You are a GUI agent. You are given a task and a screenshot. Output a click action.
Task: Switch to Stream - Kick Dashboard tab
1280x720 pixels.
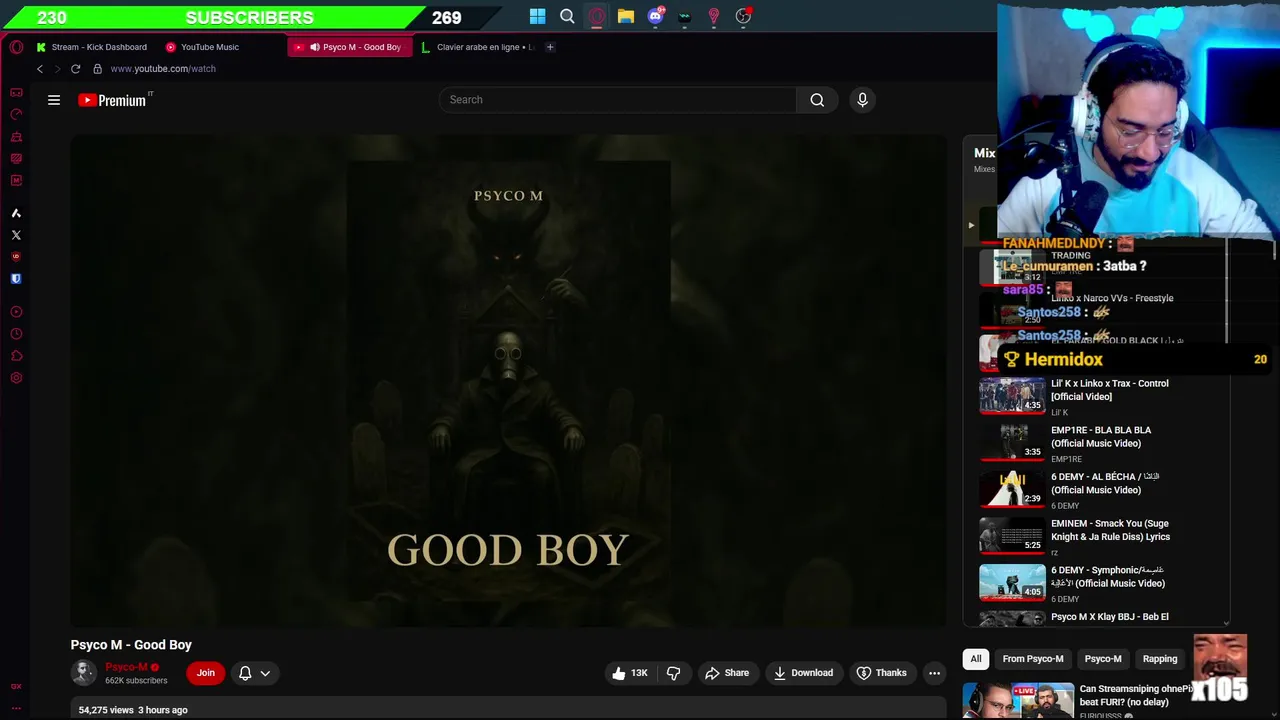tap(92, 47)
